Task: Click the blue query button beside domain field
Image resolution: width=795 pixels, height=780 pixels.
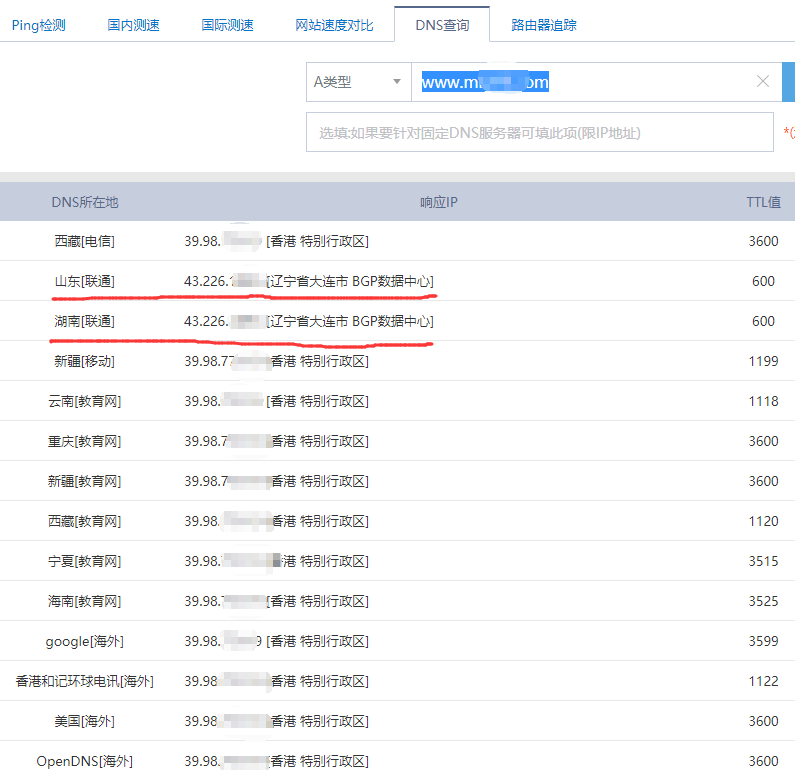Action: (789, 82)
